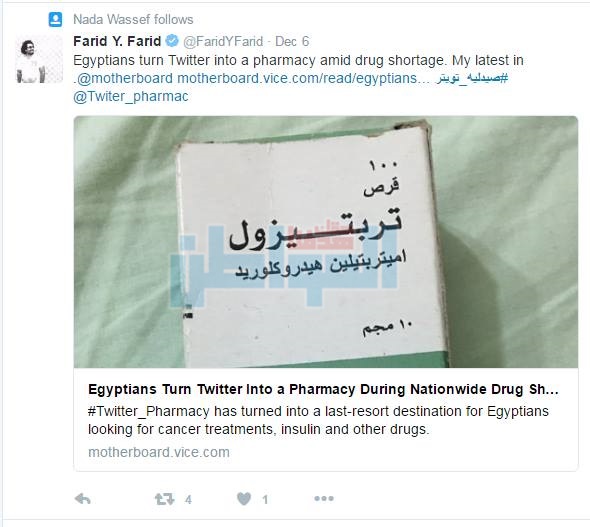Open the @FaridYFarid handle link

(223, 41)
